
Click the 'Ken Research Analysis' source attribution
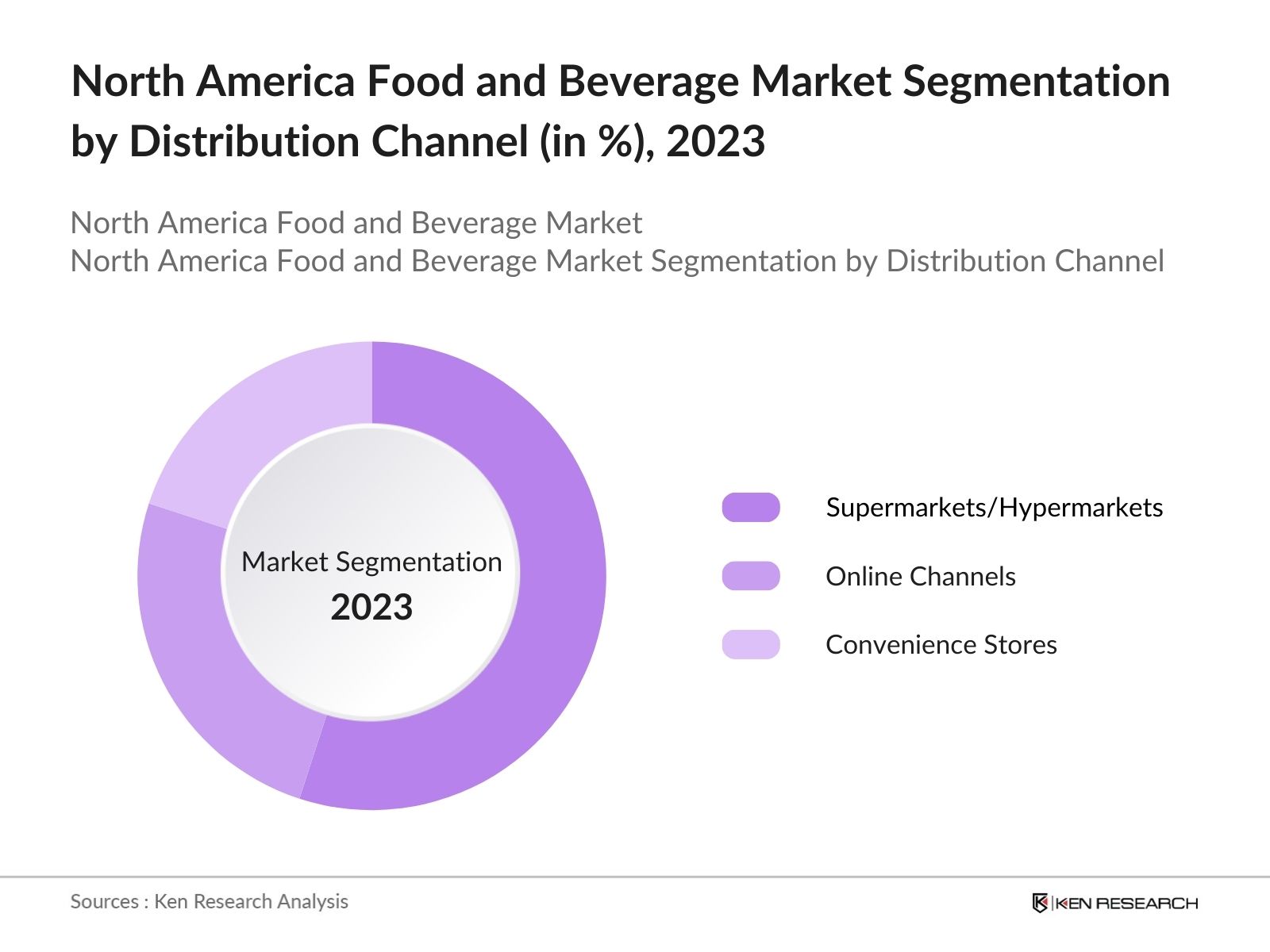pyautogui.click(x=251, y=901)
